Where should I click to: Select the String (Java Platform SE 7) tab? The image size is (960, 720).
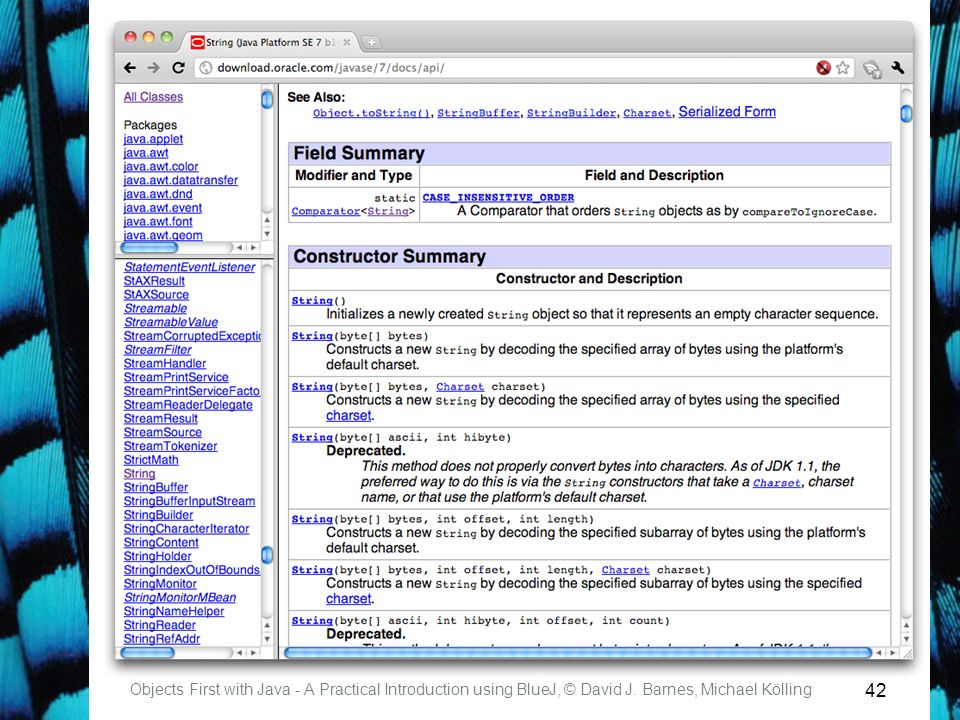pyautogui.click(x=269, y=42)
